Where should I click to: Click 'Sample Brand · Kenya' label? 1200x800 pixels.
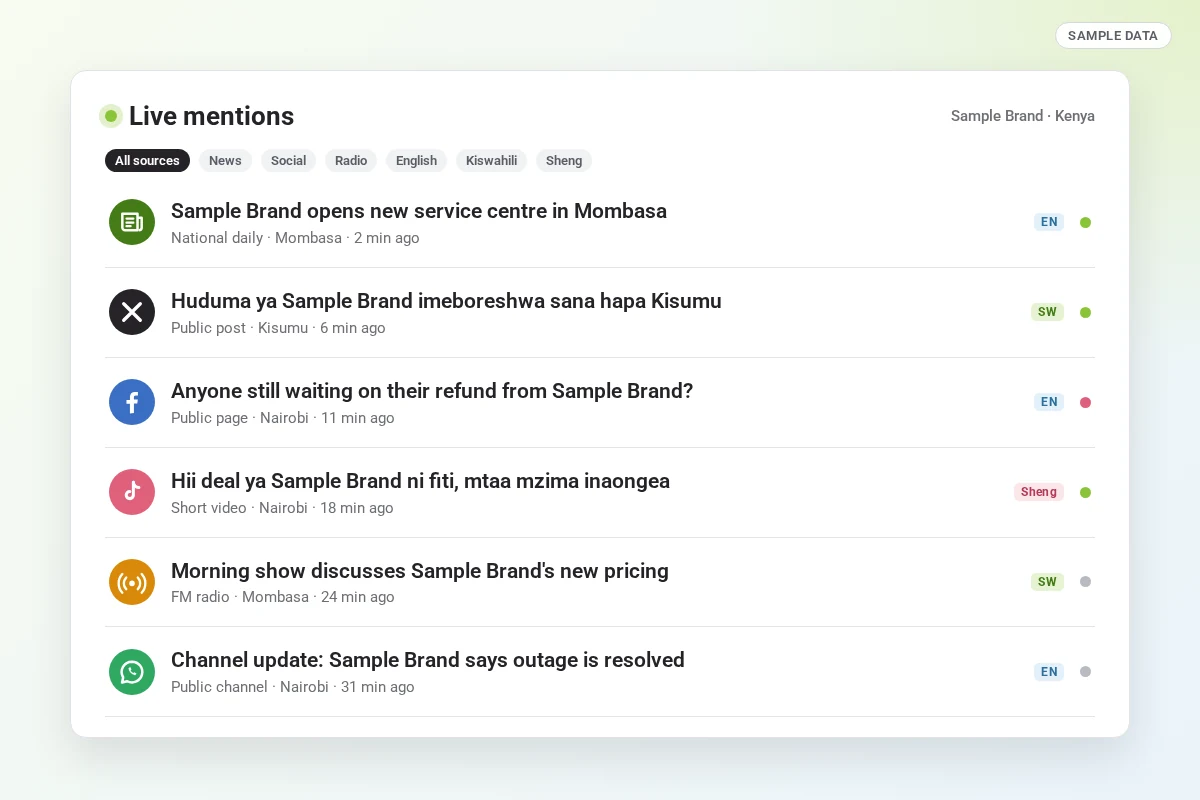[x=1023, y=116]
